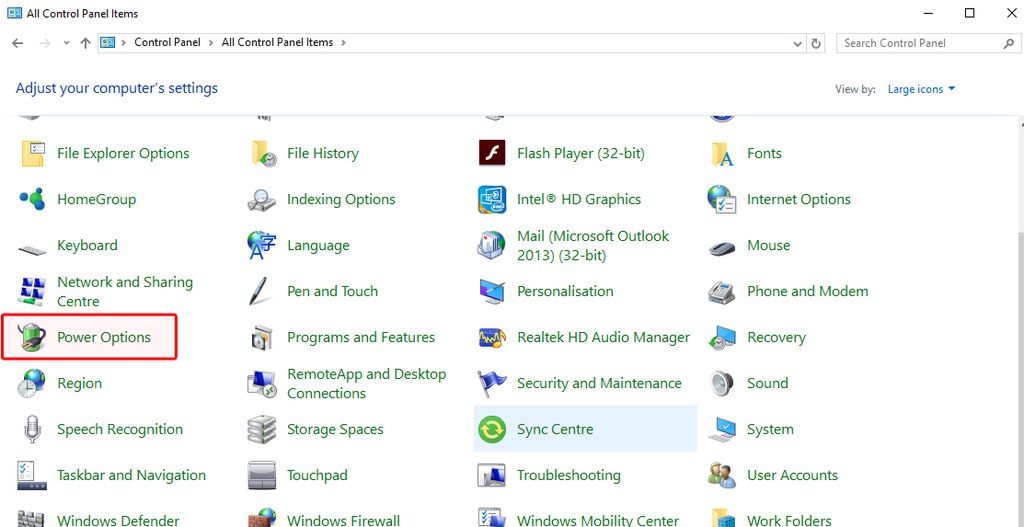Click the Keyboard text label
Screen dimensions: 1024x527
point(88,246)
